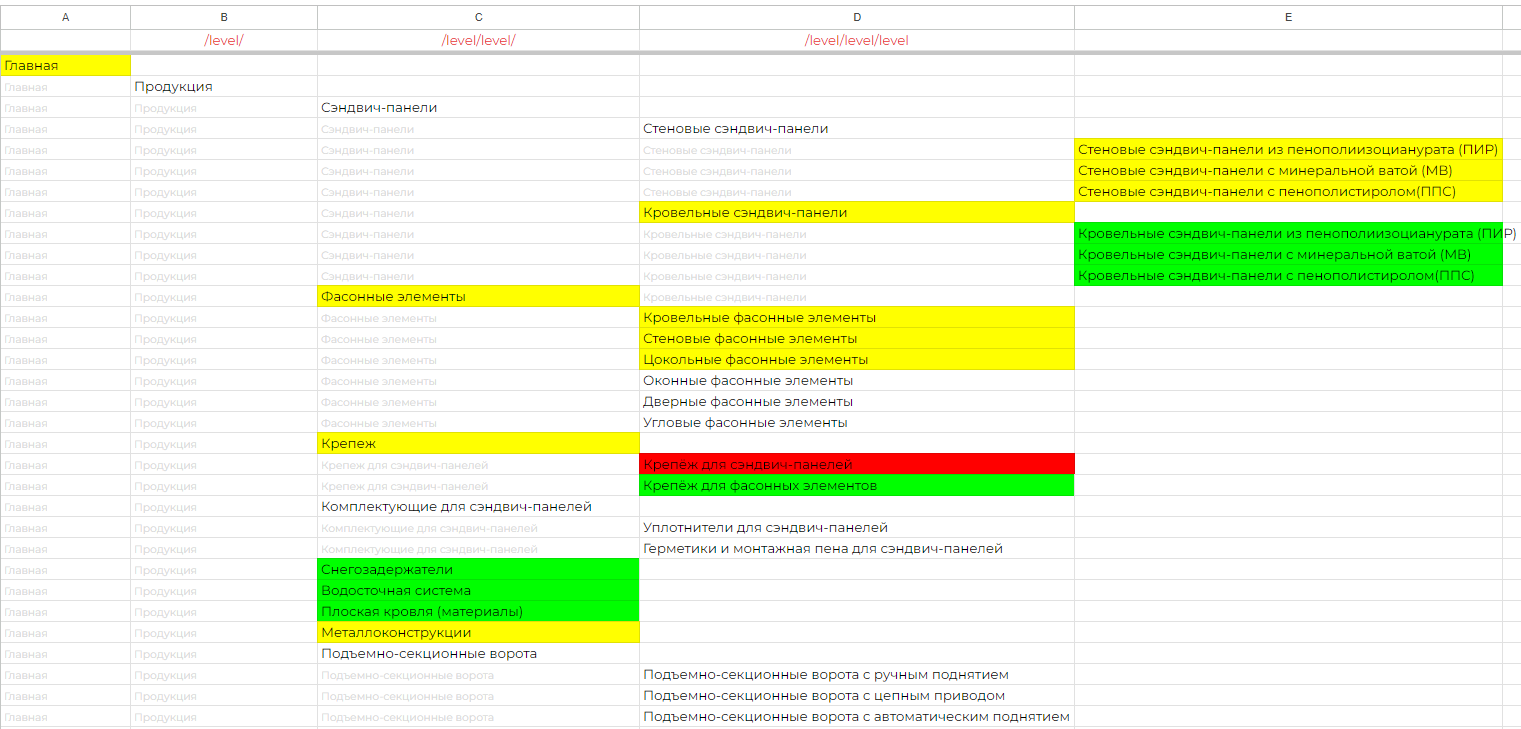Select green Плоская кровля (материалы) cell
The width and height of the screenshot is (1521, 729).
(x=478, y=611)
